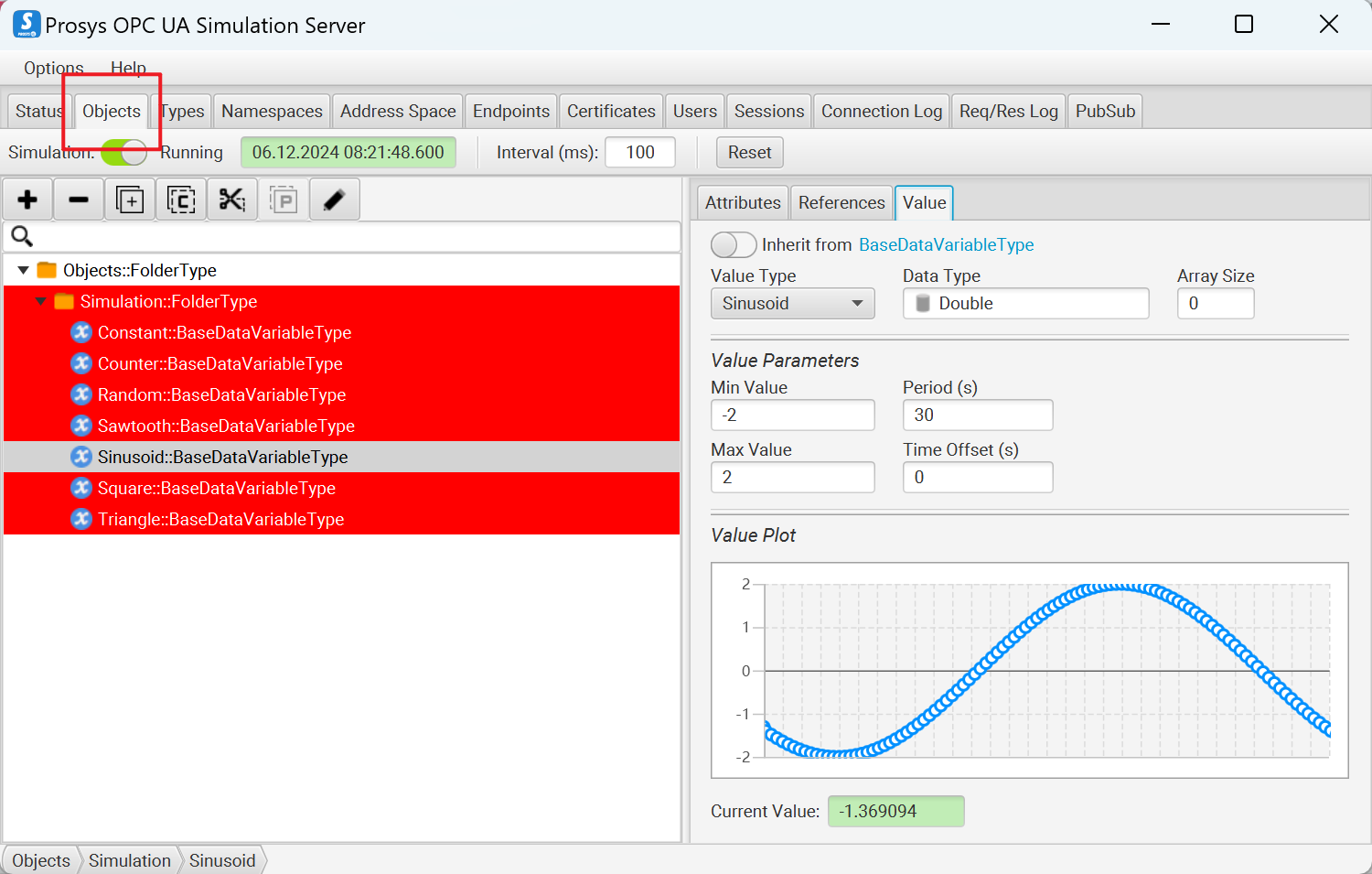Click the Data Type Double field
The width and height of the screenshot is (1372, 874).
[1026, 303]
